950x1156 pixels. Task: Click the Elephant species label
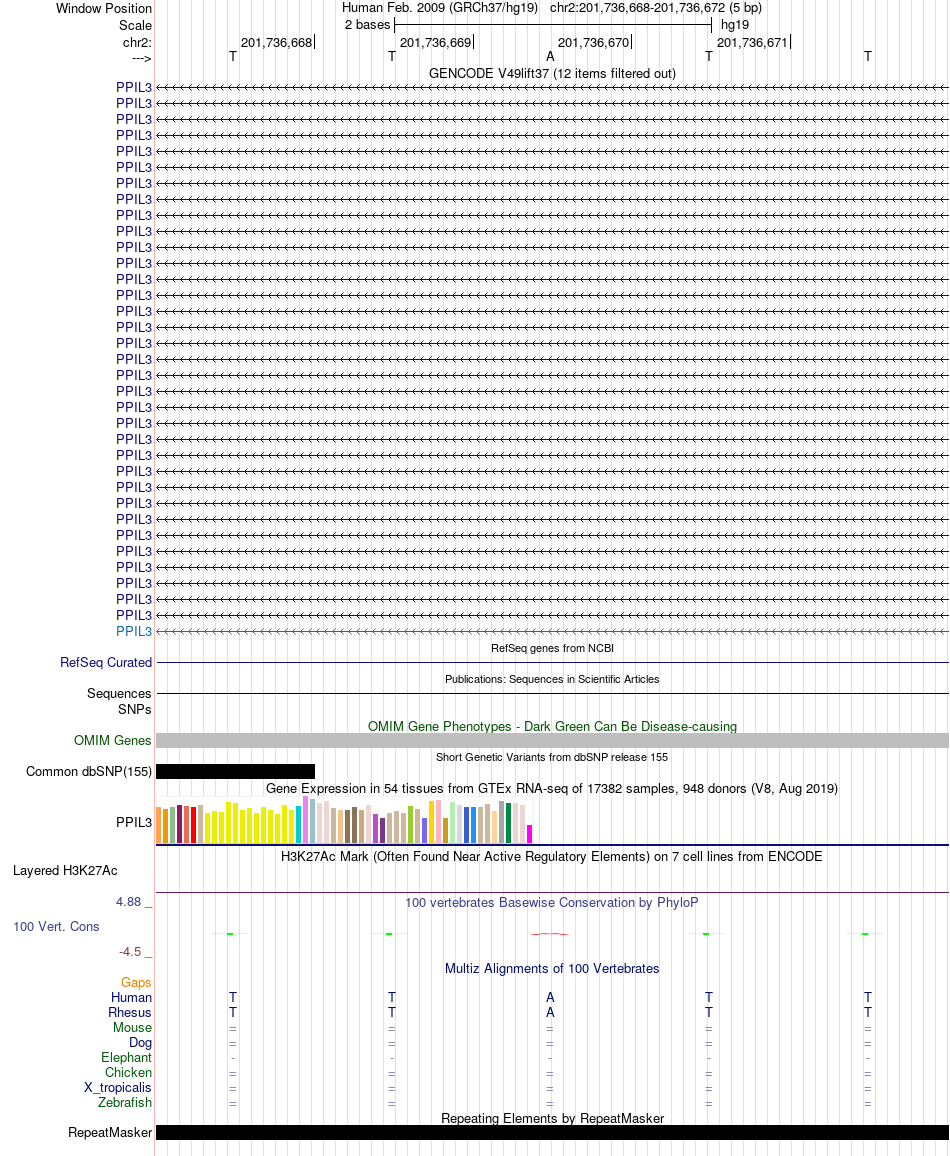[126, 1058]
